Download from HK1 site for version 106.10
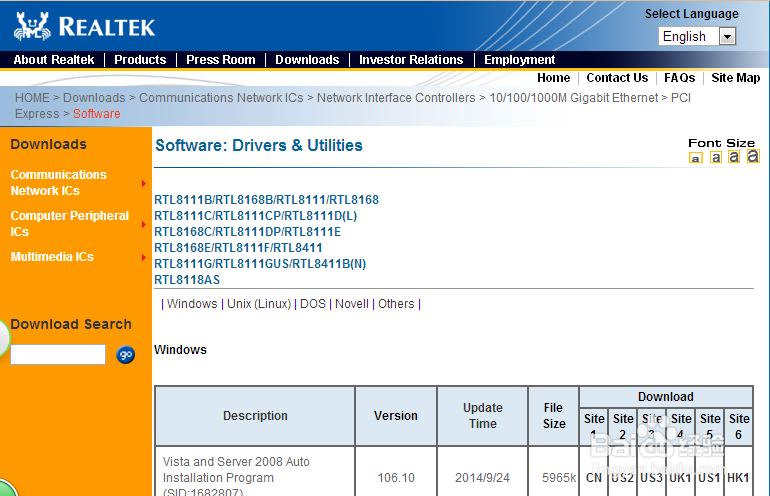The width and height of the screenshot is (770, 496). click(738, 478)
